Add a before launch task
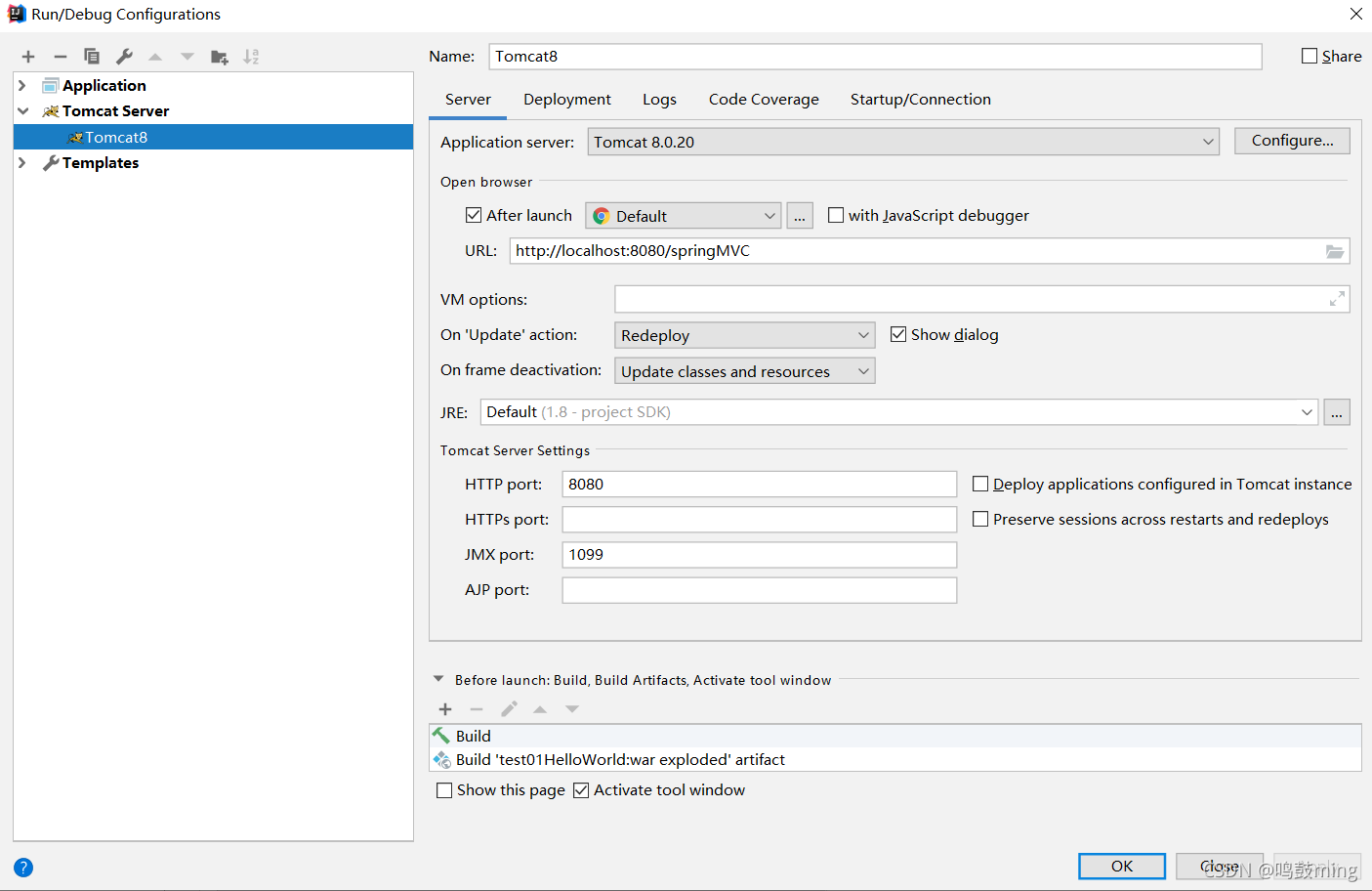1372x891 pixels. pos(445,709)
